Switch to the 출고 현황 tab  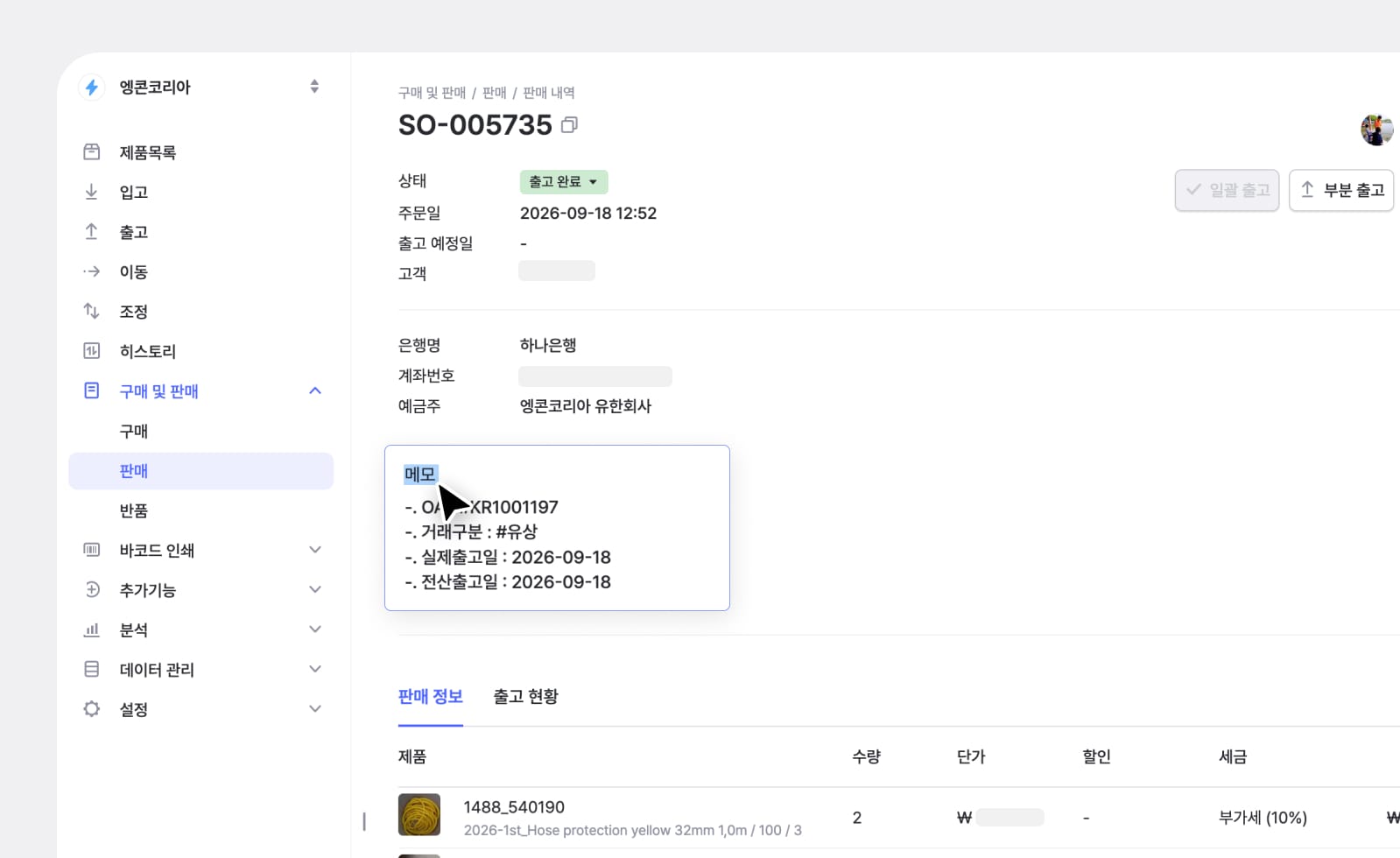(x=525, y=697)
